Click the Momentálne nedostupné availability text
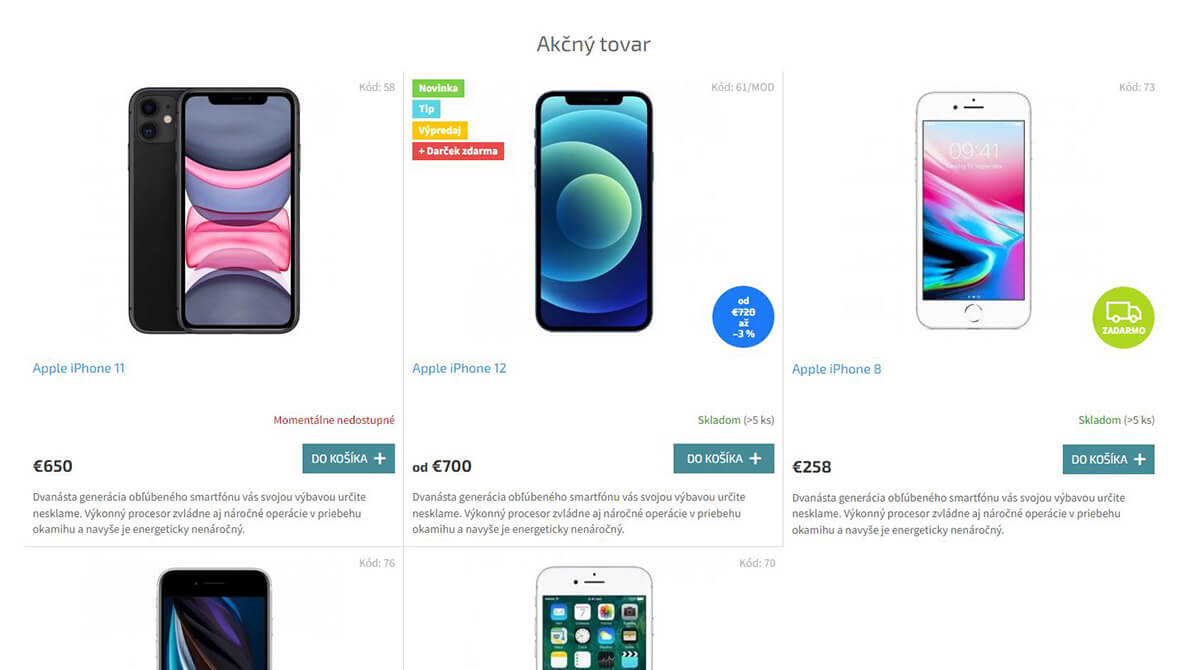The width and height of the screenshot is (1200, 670). pos(334,420)
